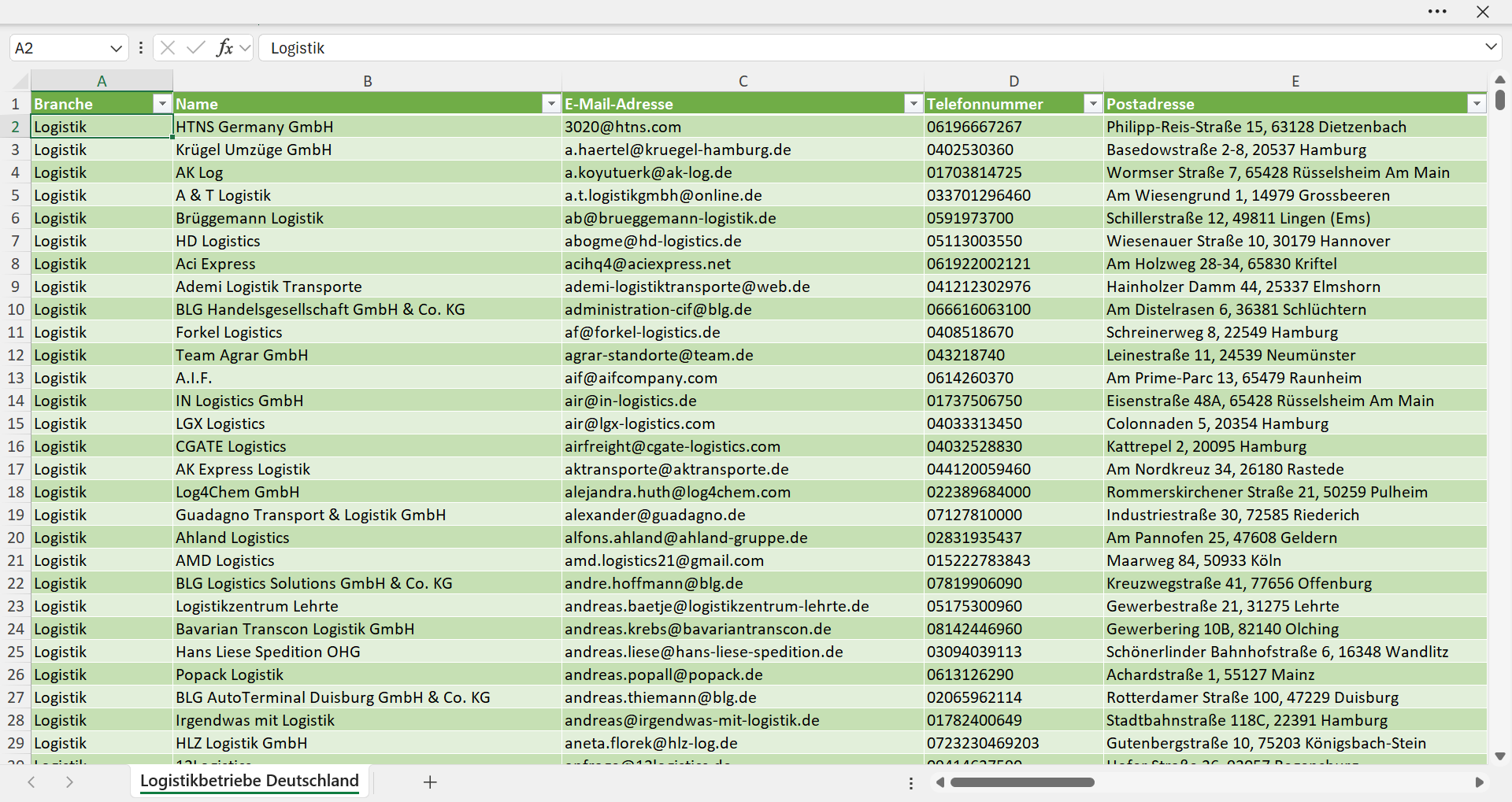Image resolution: width=1512 pixels, height=802 pixels.
Task: Open the Postadresse filter dropdown
Action: click(1477, 104)
